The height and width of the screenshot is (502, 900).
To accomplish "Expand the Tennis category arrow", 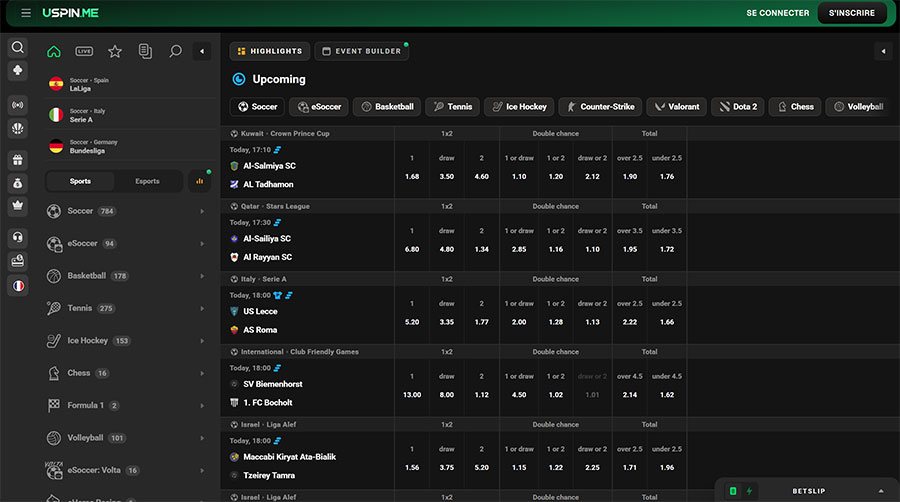I will (x=202, y=309).
